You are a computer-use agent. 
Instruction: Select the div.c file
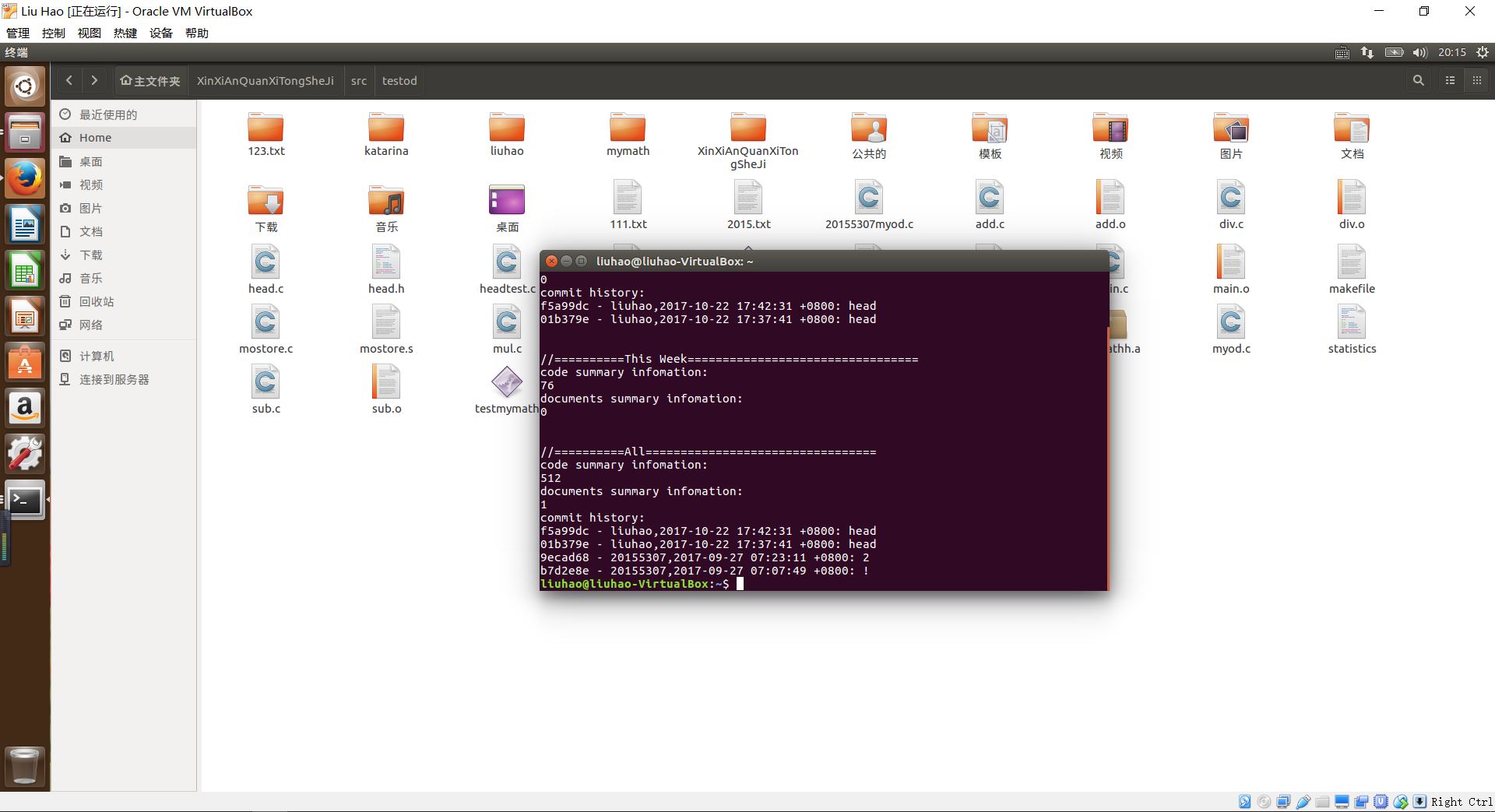1231,204
